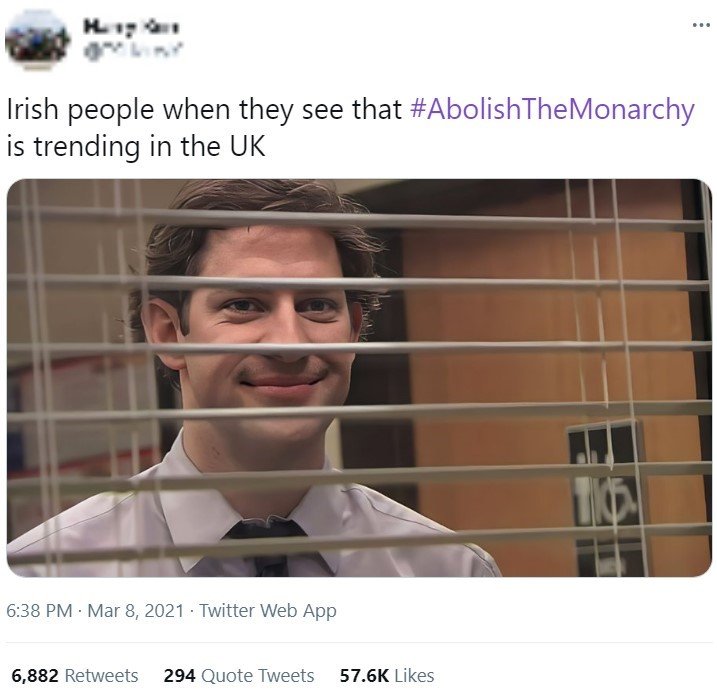Click the blurred profile avatar picture
This screenshot has height=696, width=717.
tap(37, 40)
